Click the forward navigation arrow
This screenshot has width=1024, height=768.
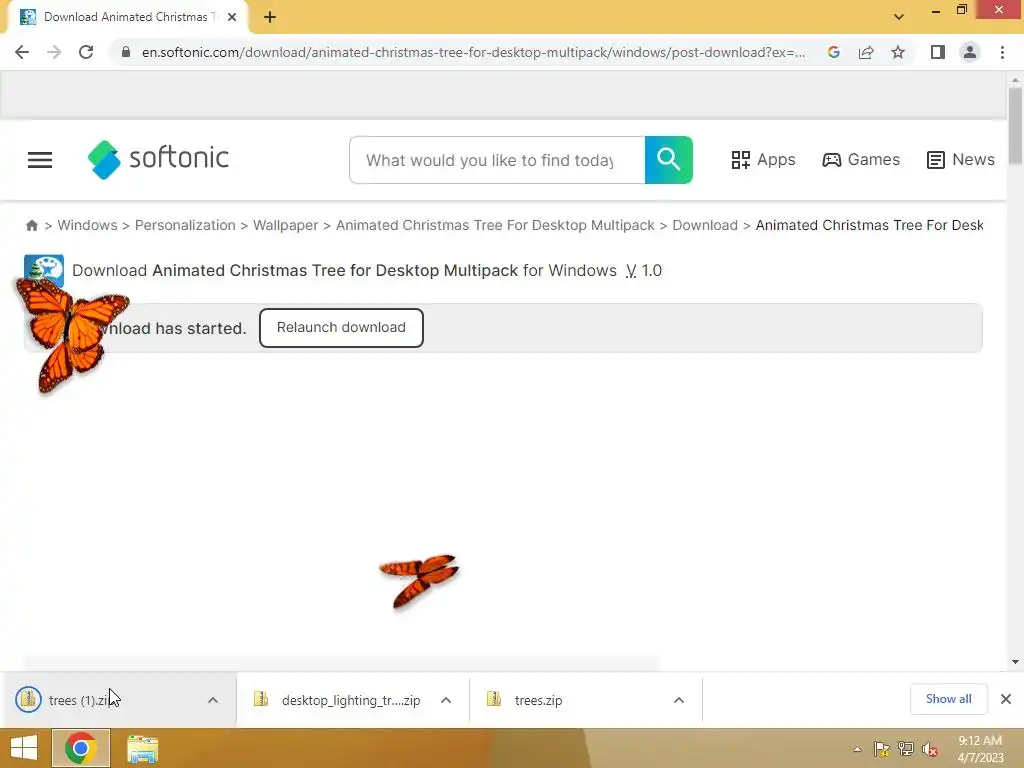coord(54,52)
